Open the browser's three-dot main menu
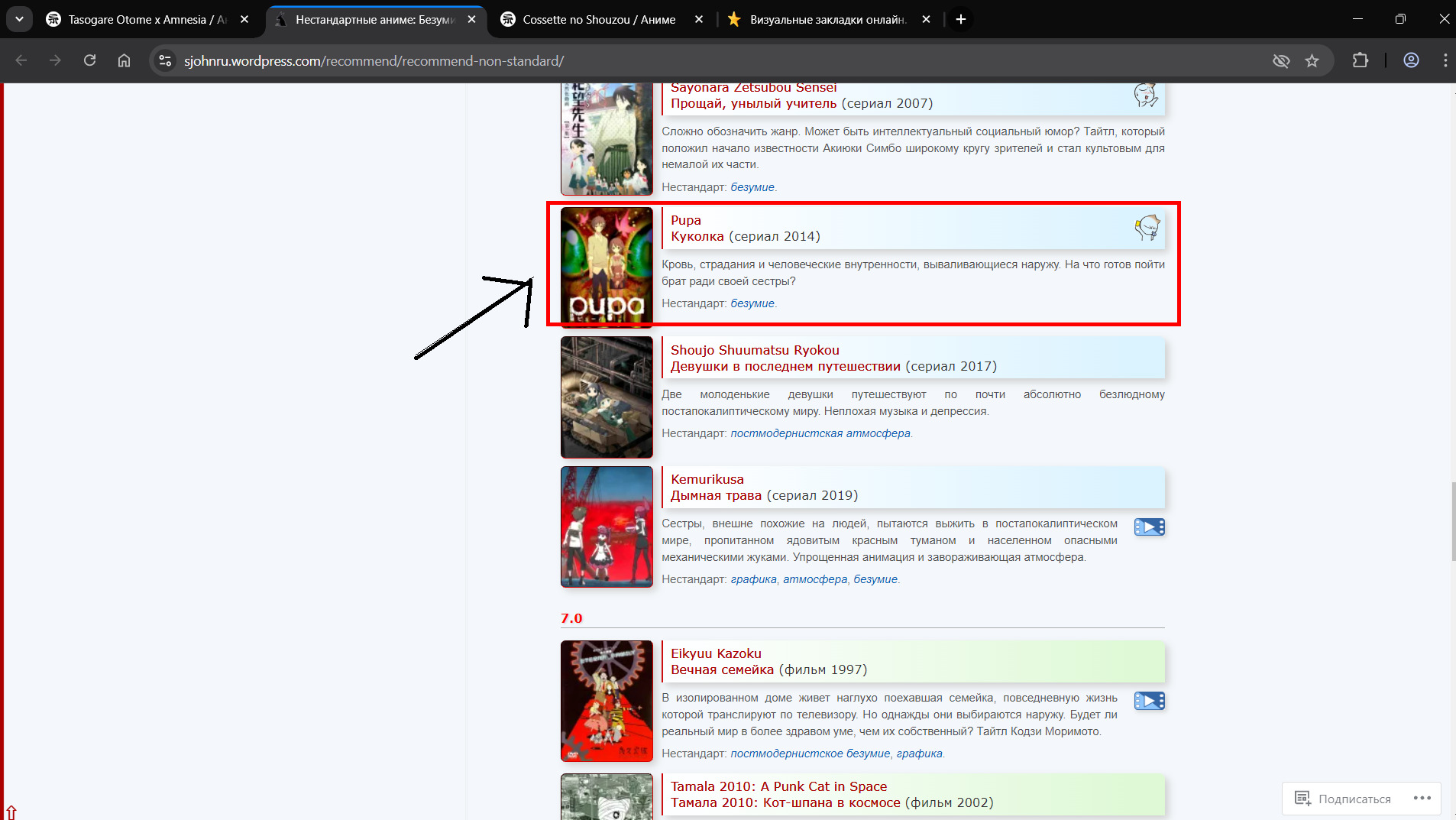 1445,61
